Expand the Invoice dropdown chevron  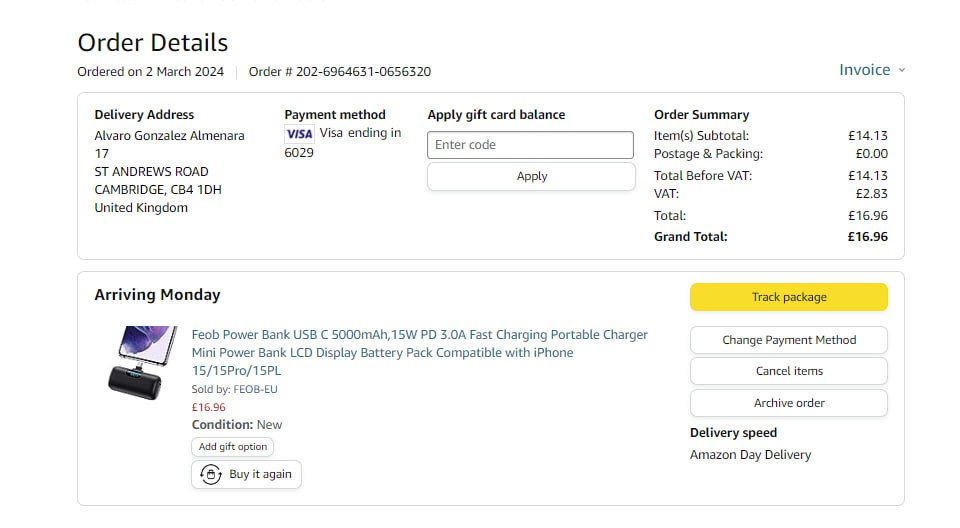coord(902,70)
